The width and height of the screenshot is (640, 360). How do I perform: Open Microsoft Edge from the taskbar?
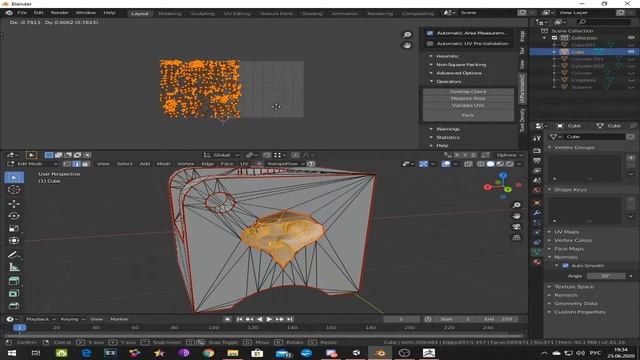click(x=86, y=353)
